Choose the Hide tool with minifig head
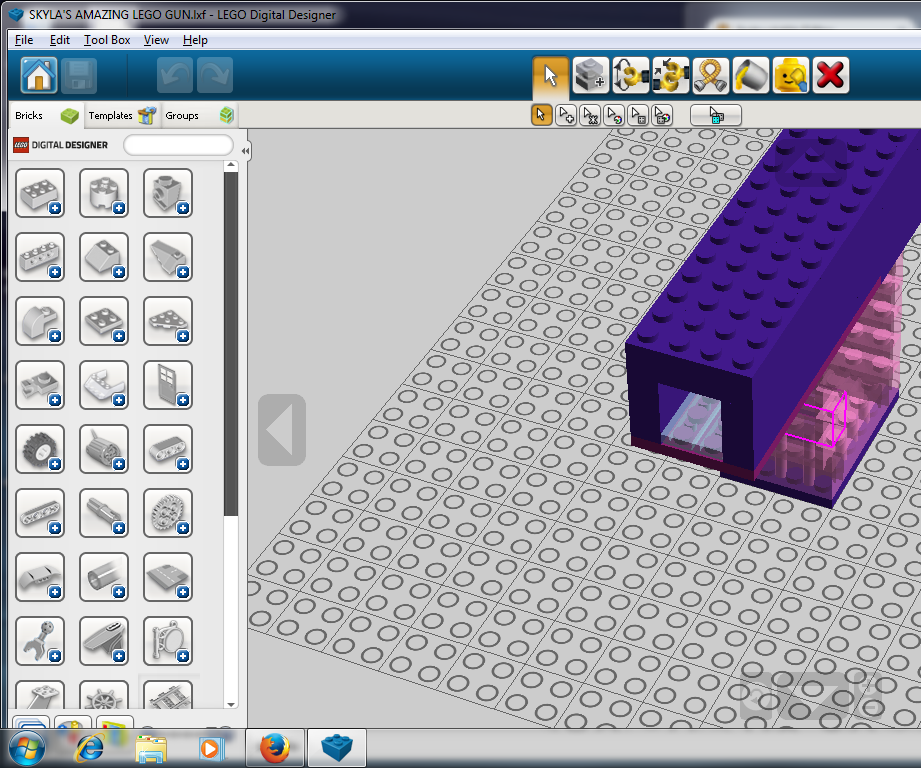This screenshot has width=921, height=768. [790, 75]
